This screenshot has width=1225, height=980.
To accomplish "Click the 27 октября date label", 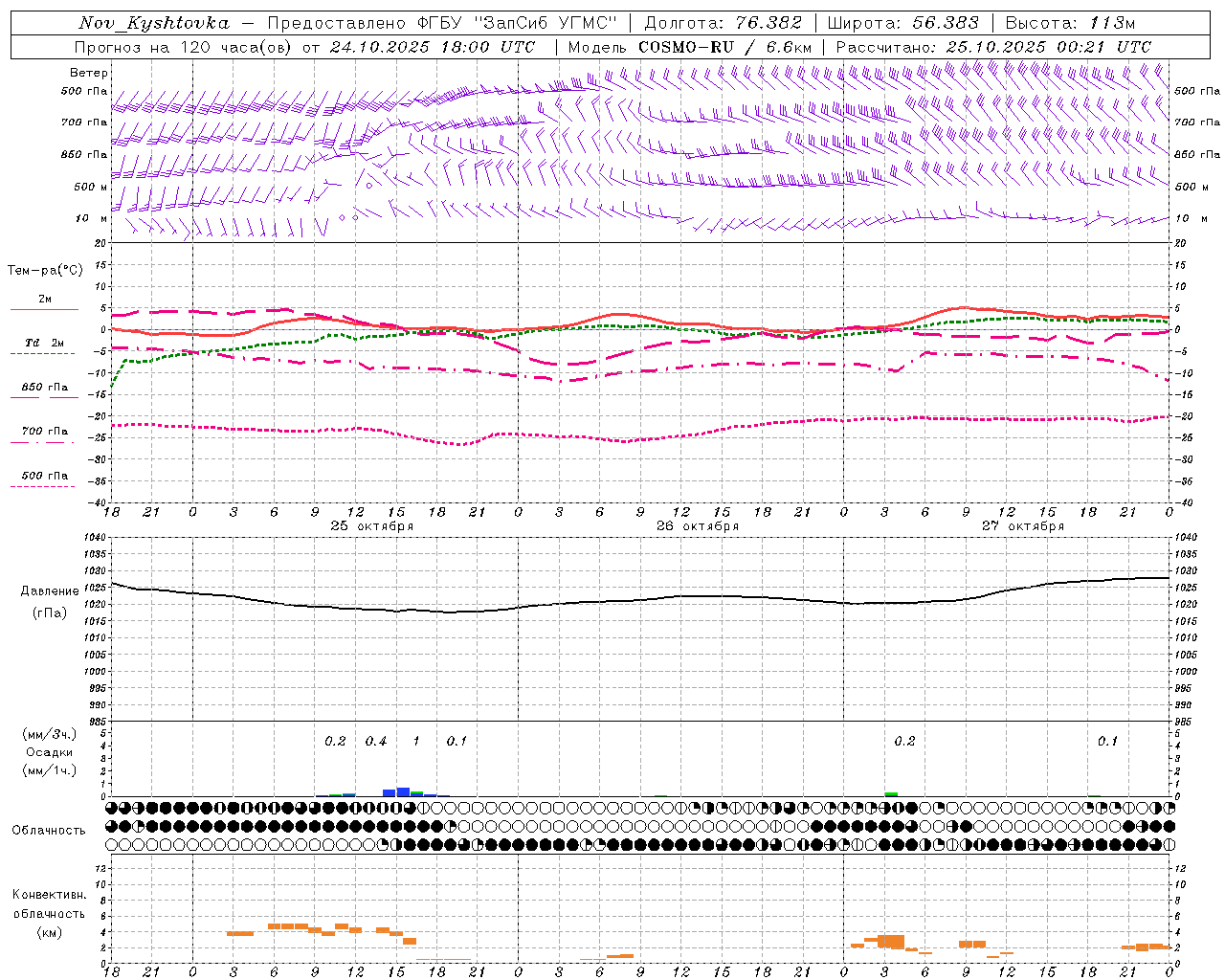I will [x=1022, y=526].
